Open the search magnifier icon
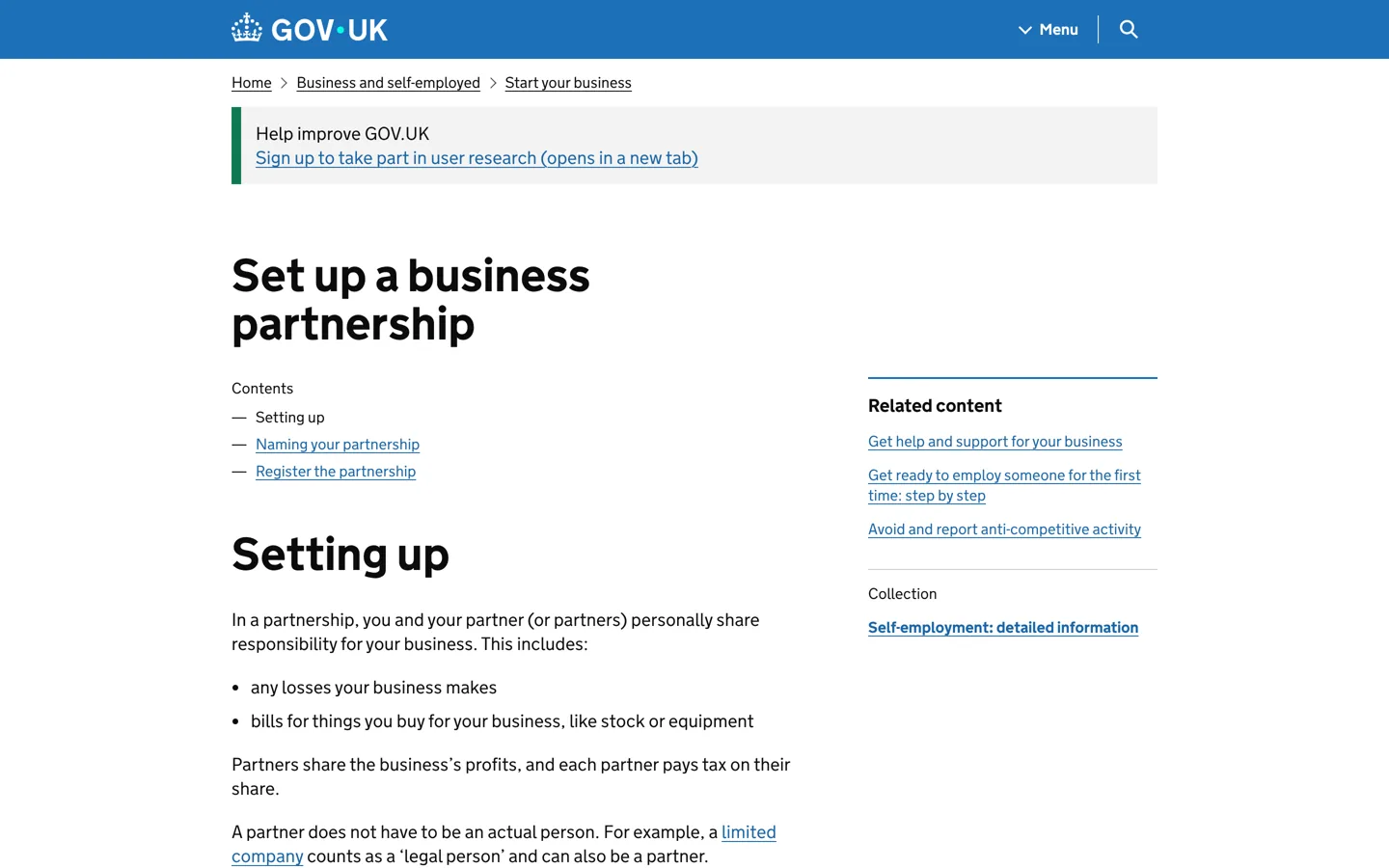 click(x=1129, y=29)
